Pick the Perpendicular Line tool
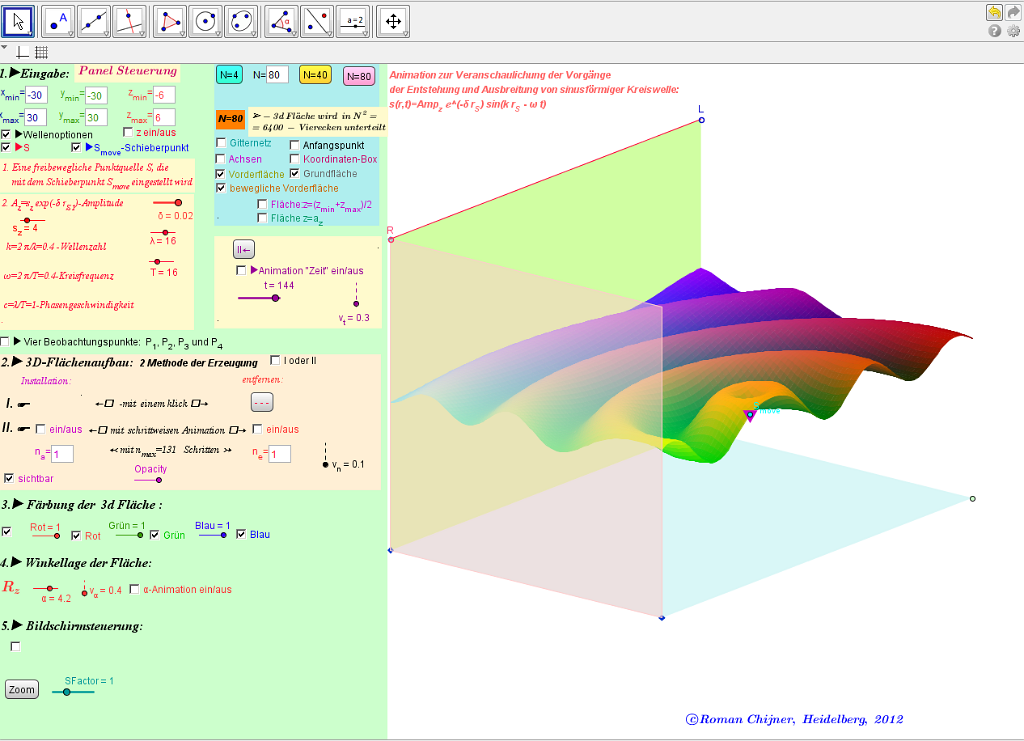Screen dimensions: 1024x741 point(129,21)
